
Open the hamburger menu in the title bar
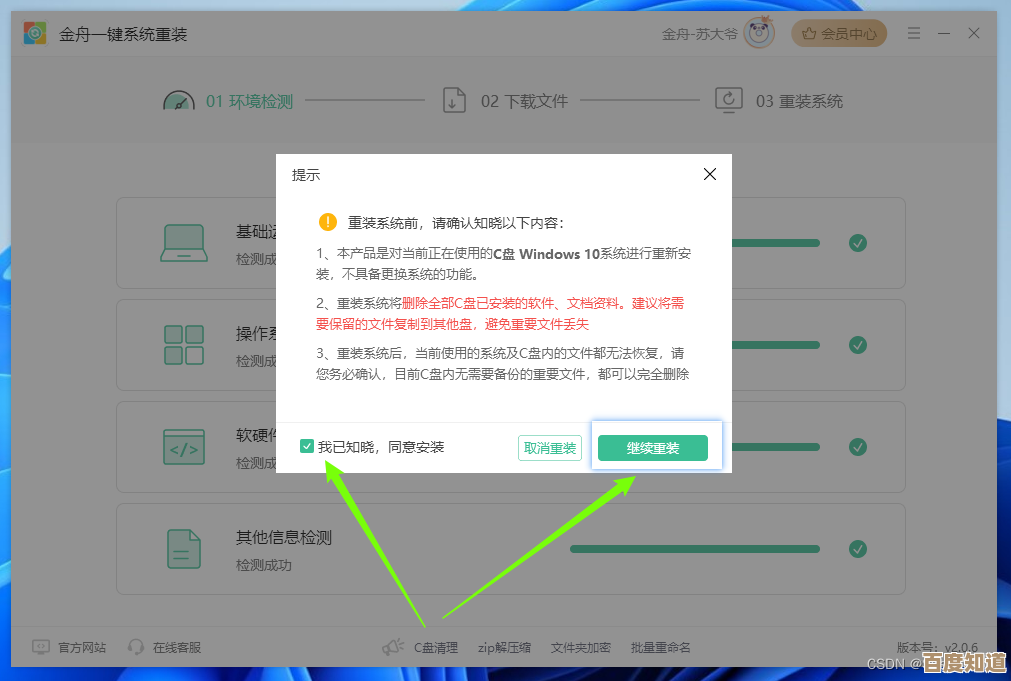913,32
